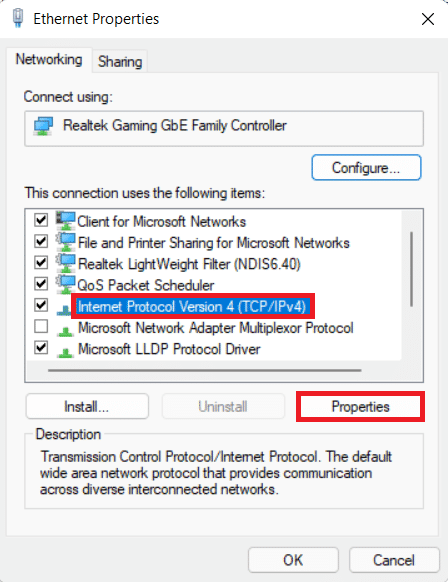Switch to the Sharing tab
Screen dimensions: 448x582
120,61
